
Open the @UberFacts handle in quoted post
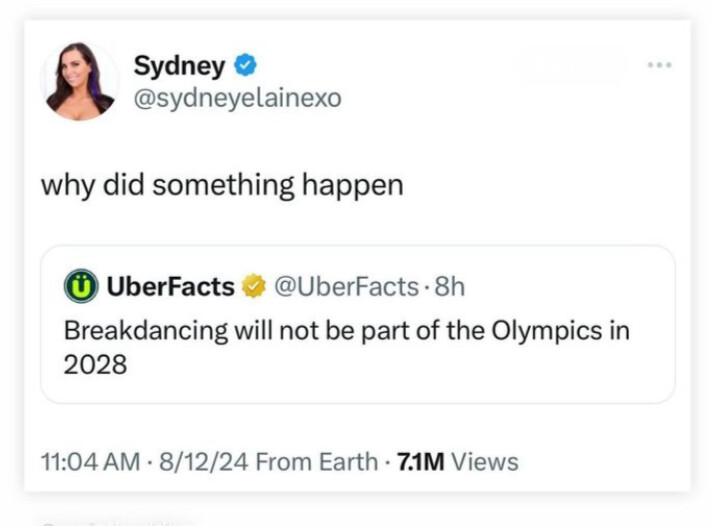point(345,287)
